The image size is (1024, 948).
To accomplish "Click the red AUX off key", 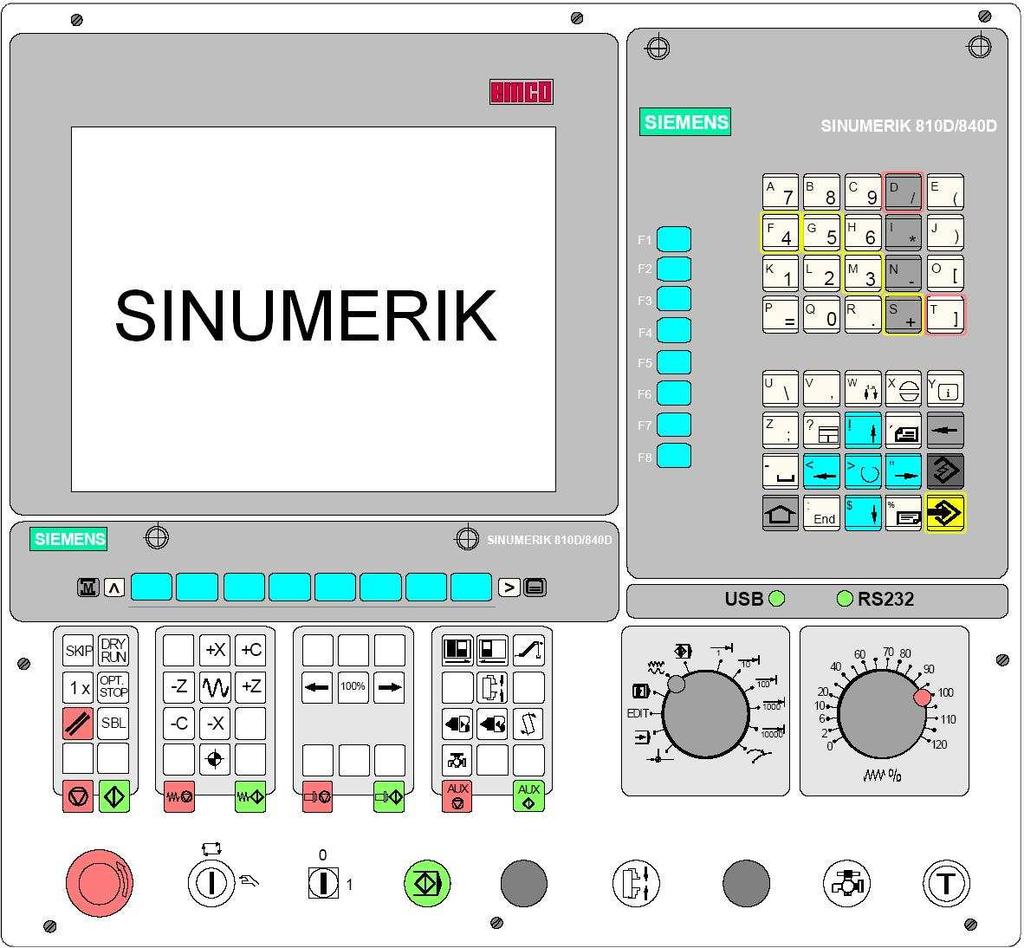I will pos(457,797).
